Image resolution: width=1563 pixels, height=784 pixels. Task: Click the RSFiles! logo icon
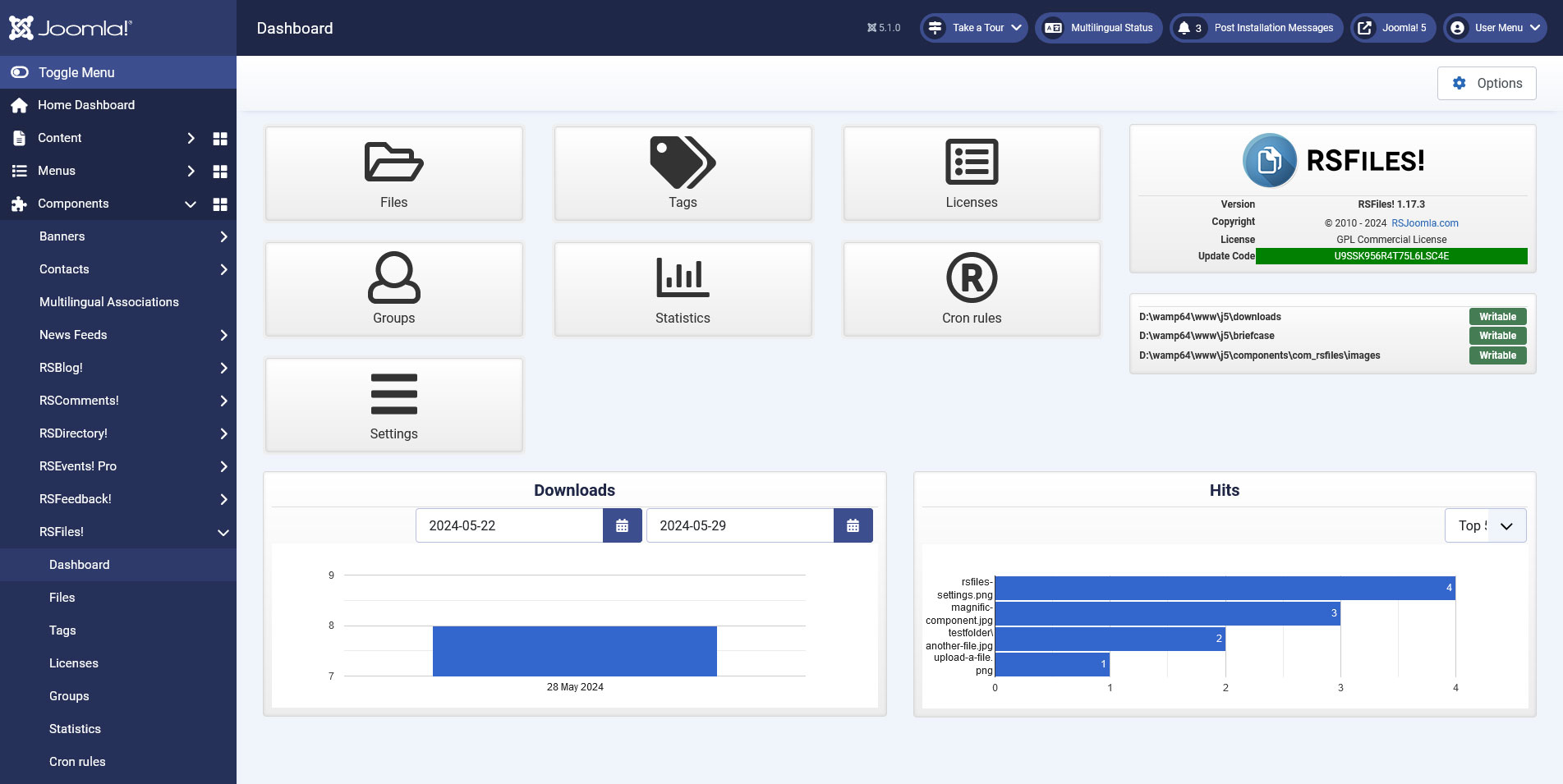tap(1269, 160)
